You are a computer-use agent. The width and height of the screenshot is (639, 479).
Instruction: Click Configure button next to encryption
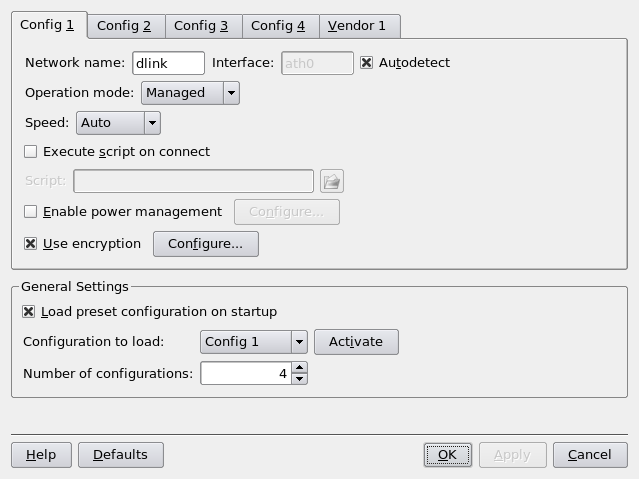(x=205, y=244)
